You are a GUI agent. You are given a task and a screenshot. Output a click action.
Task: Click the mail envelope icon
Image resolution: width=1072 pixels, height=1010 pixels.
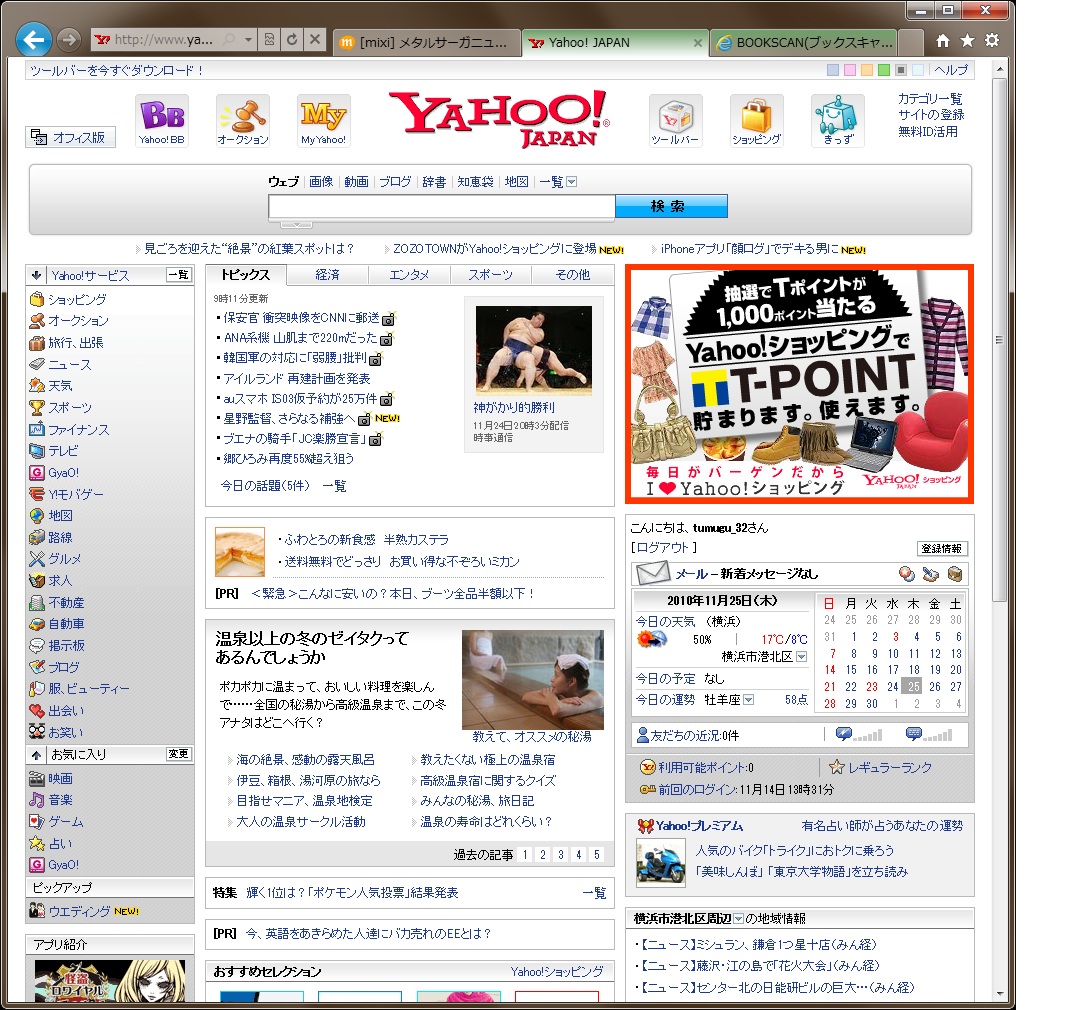tap(652, 573)
